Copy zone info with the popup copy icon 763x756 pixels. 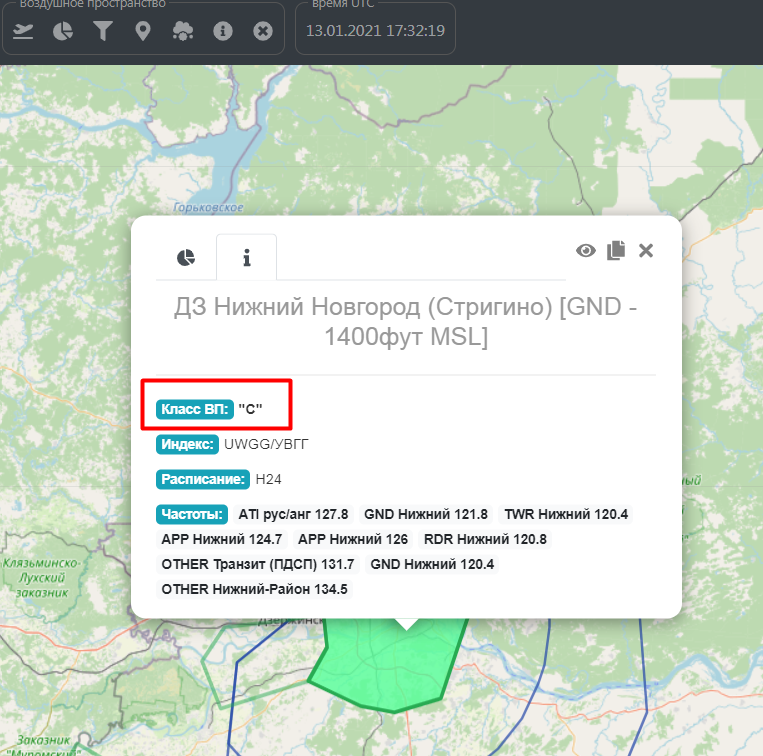click(x=616, y=250)
